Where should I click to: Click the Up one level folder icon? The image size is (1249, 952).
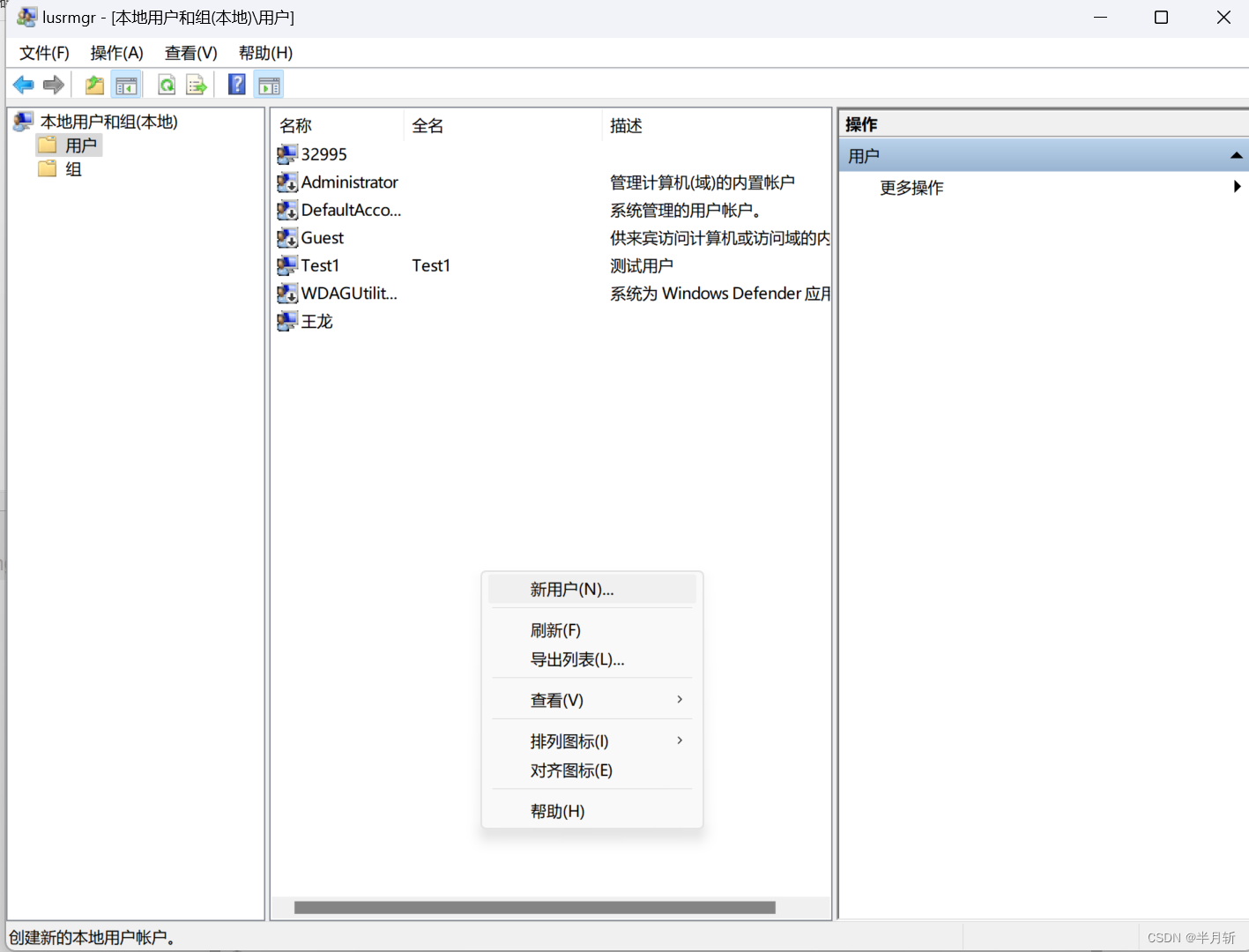(x=94, y=85)
